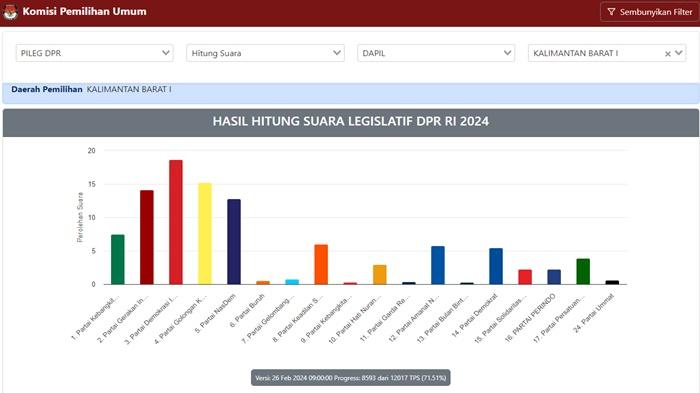Click the '24. Partai Ummat' axis label
Image resolution: width=700 pixels, height=393 pixels.
point(593,313)
